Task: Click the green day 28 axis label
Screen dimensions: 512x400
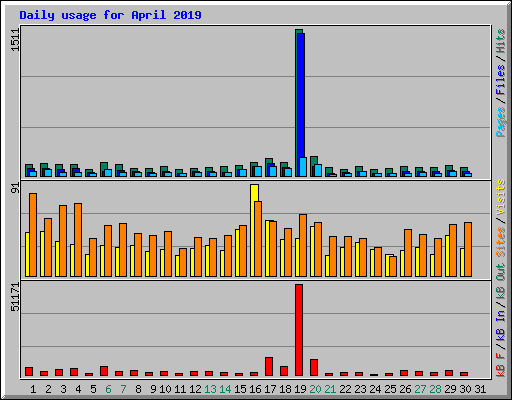Action: coord(435,389)
